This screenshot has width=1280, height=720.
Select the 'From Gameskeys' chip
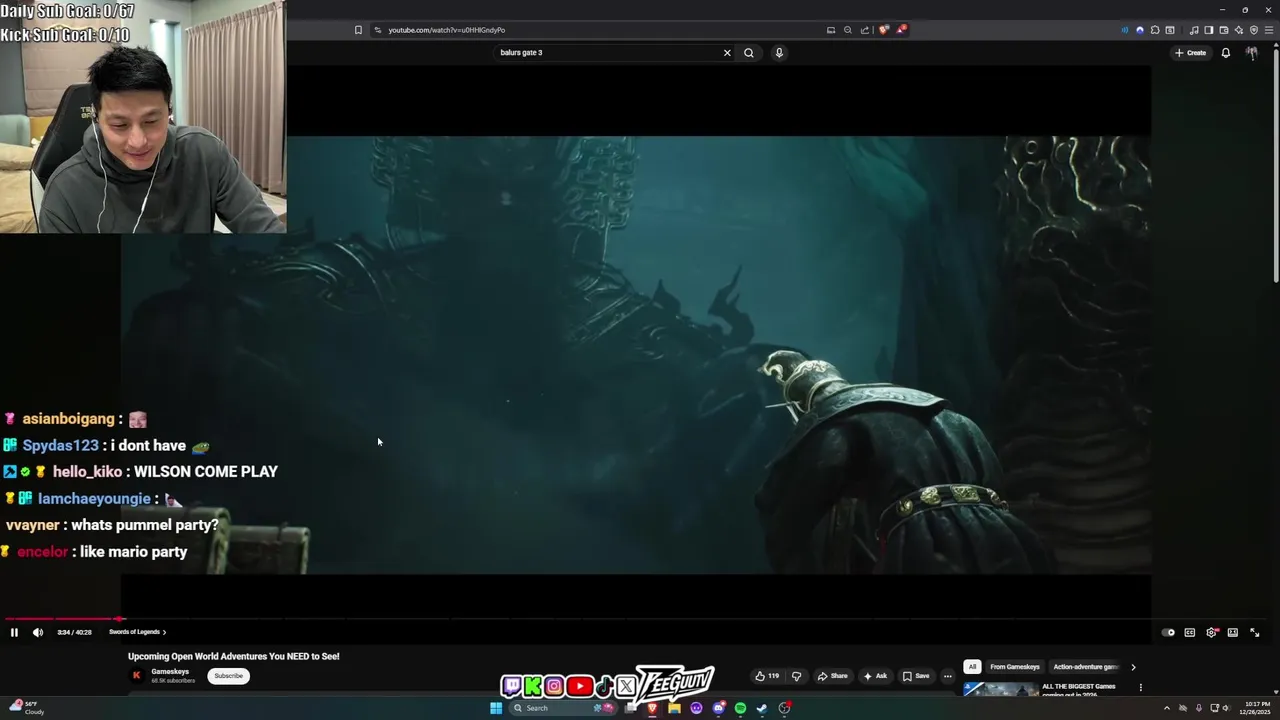pos(1015,667)
